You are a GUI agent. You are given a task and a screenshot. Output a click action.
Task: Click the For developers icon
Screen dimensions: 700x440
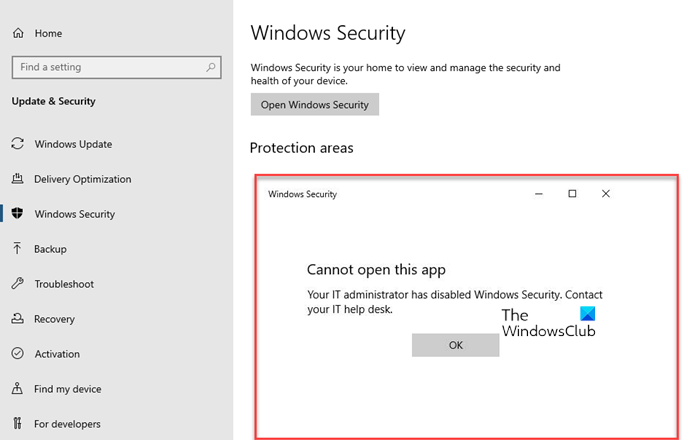tap(18, 424)
